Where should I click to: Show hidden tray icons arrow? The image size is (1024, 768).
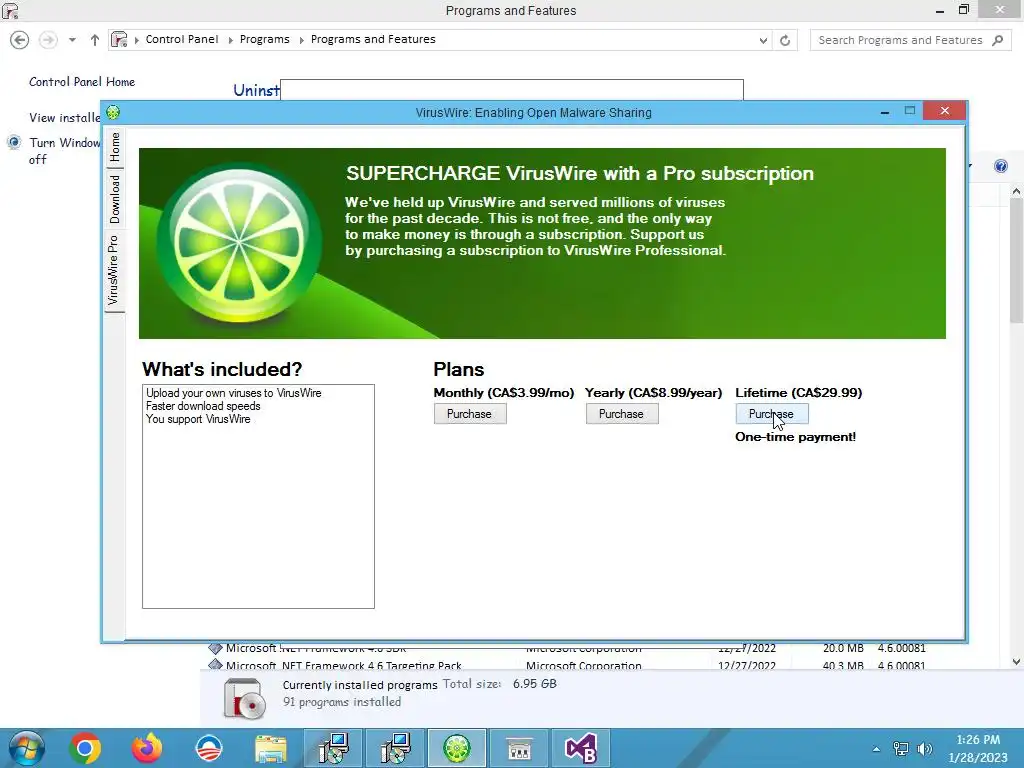coord(876,749)
